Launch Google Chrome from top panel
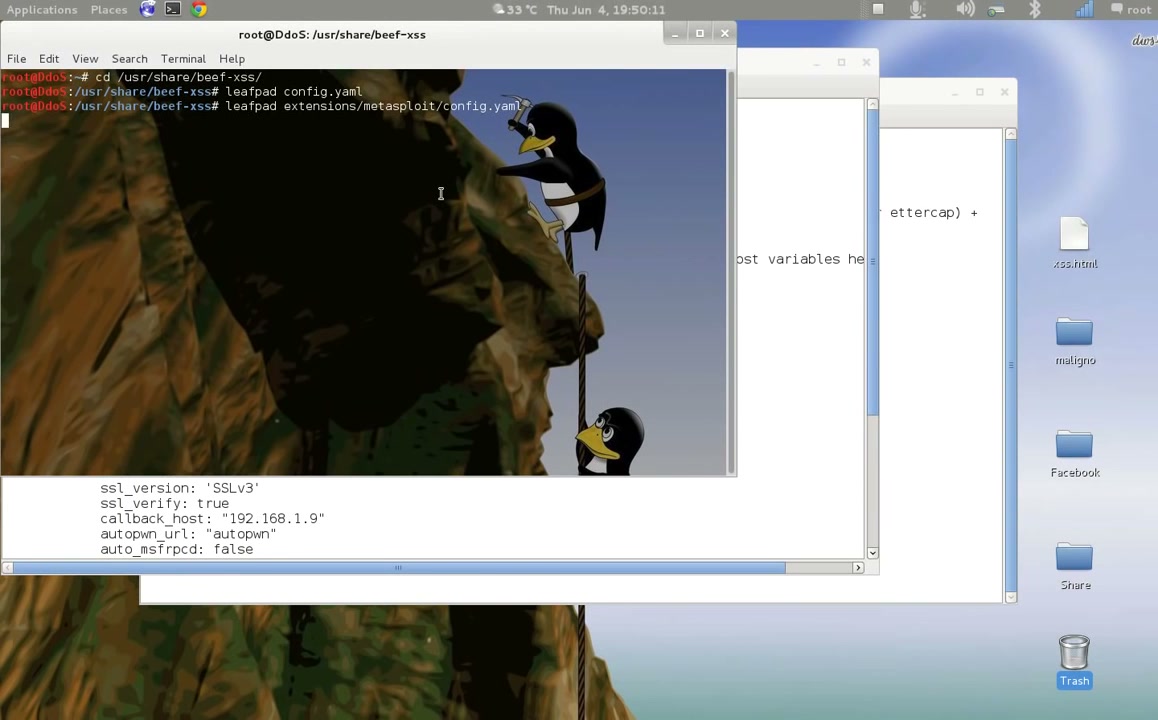Viewport: 1158px width, 720px height. 199,9
